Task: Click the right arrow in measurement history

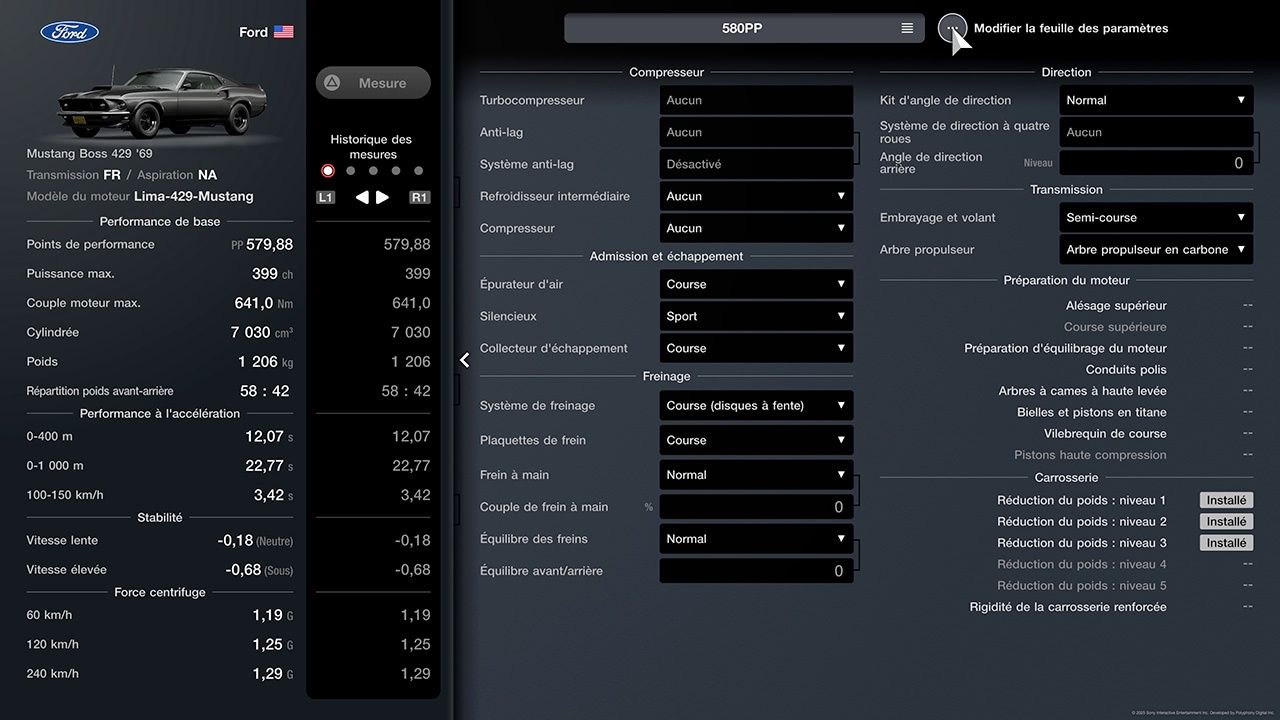Action: [383, 197]
